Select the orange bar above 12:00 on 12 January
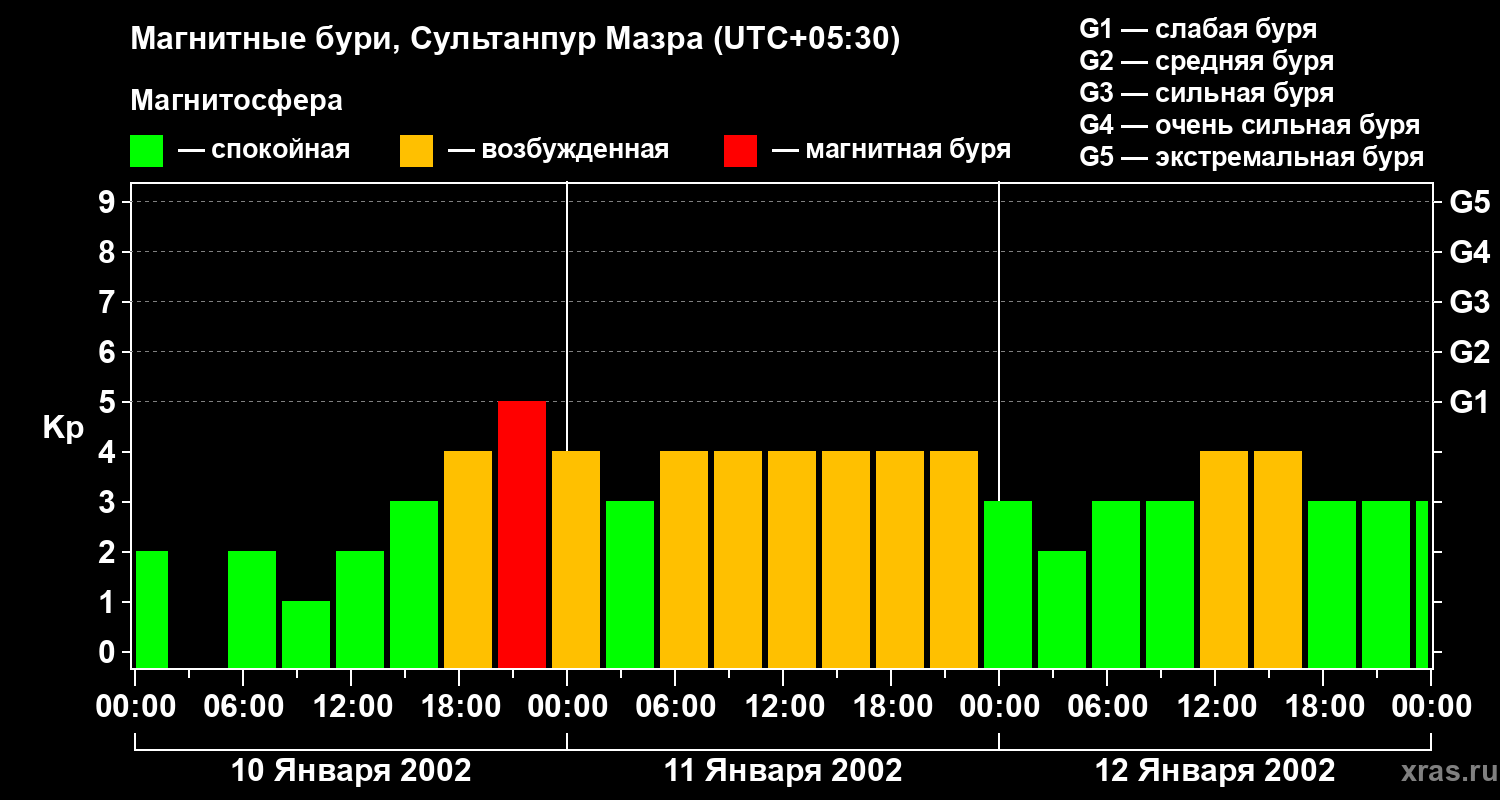 coord(1224,560)
